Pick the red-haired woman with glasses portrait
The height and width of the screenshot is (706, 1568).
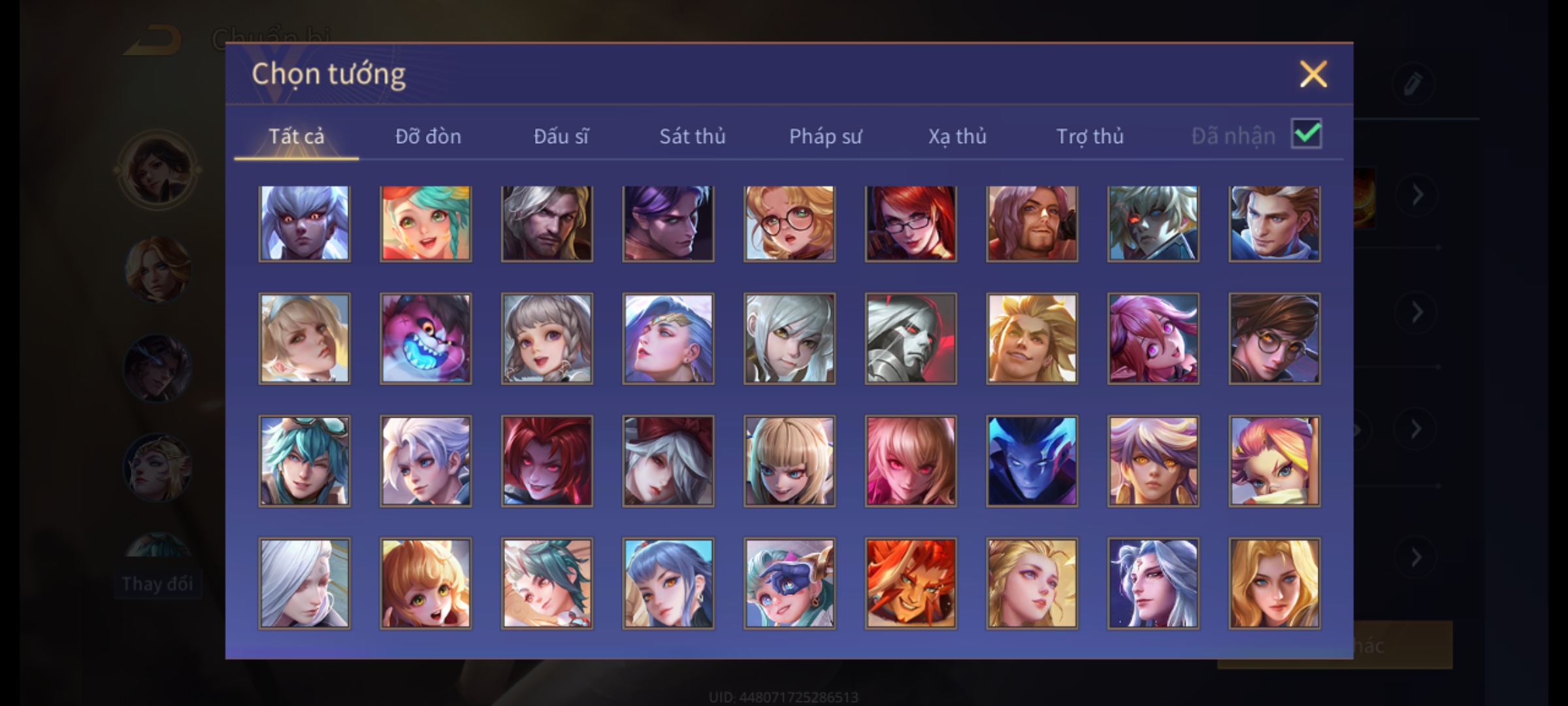(911, 224)
